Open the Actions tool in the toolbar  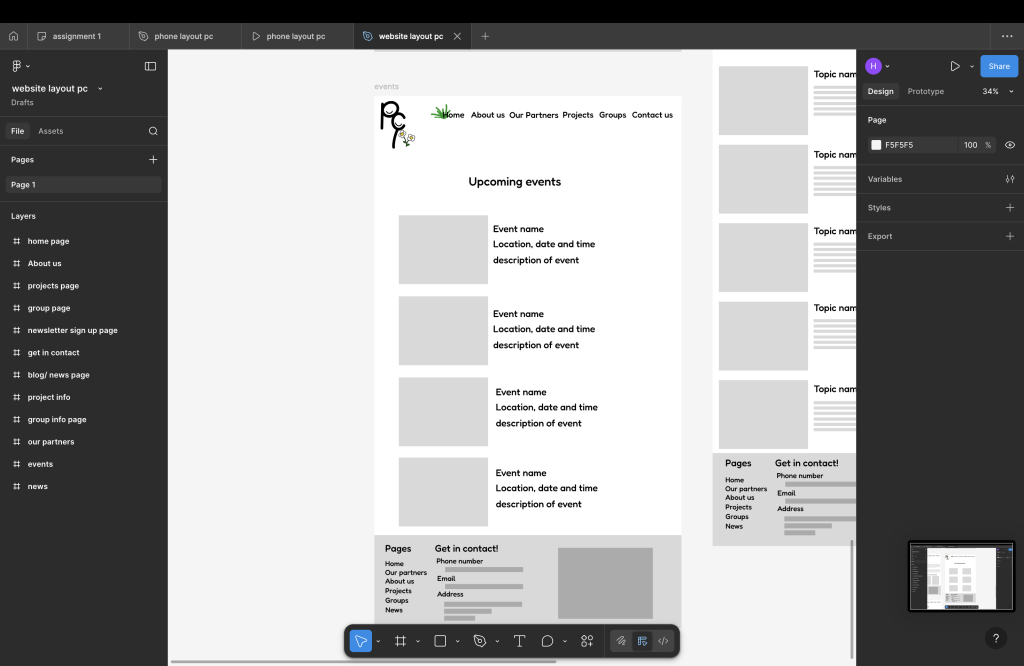[587, 641]
